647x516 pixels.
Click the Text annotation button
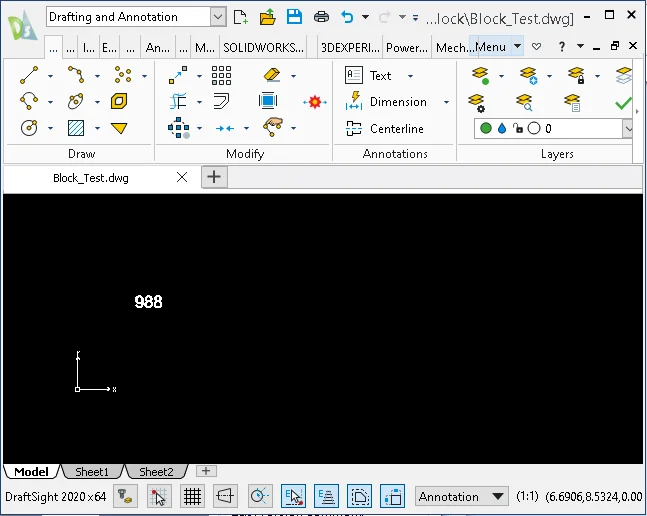coord(380,75)
